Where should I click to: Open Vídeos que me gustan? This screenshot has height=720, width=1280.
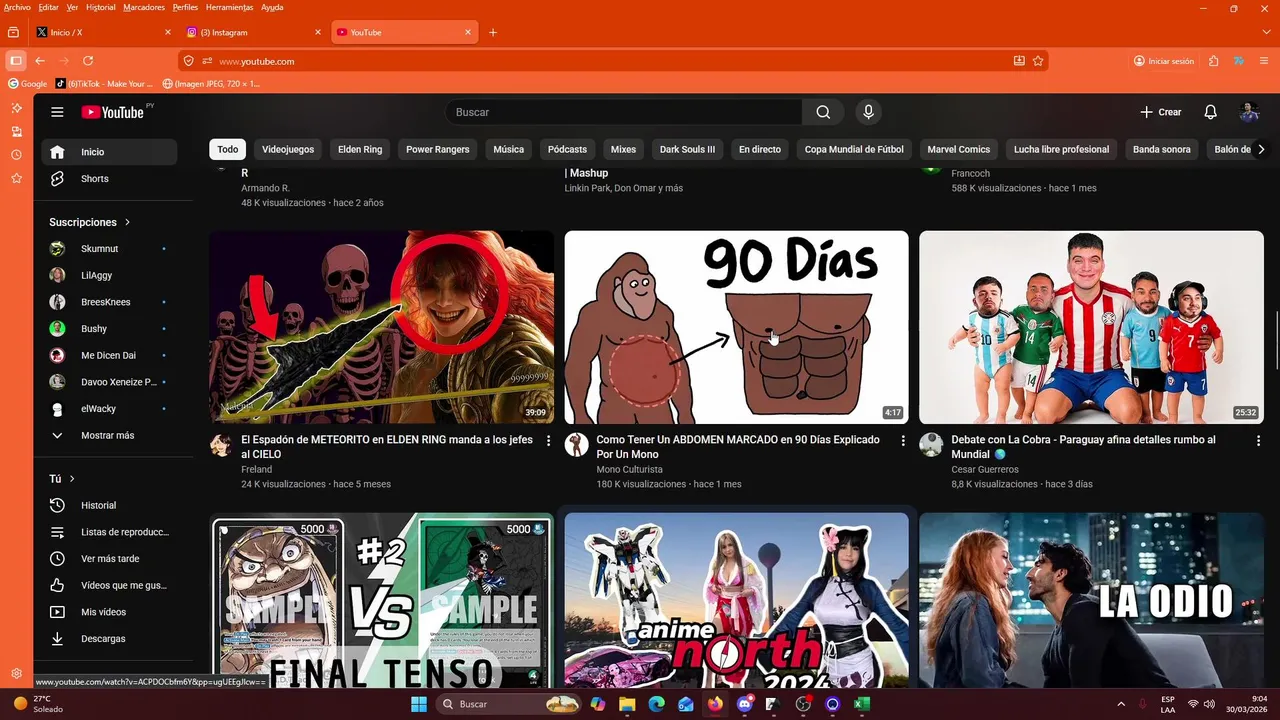pos(109,585)
